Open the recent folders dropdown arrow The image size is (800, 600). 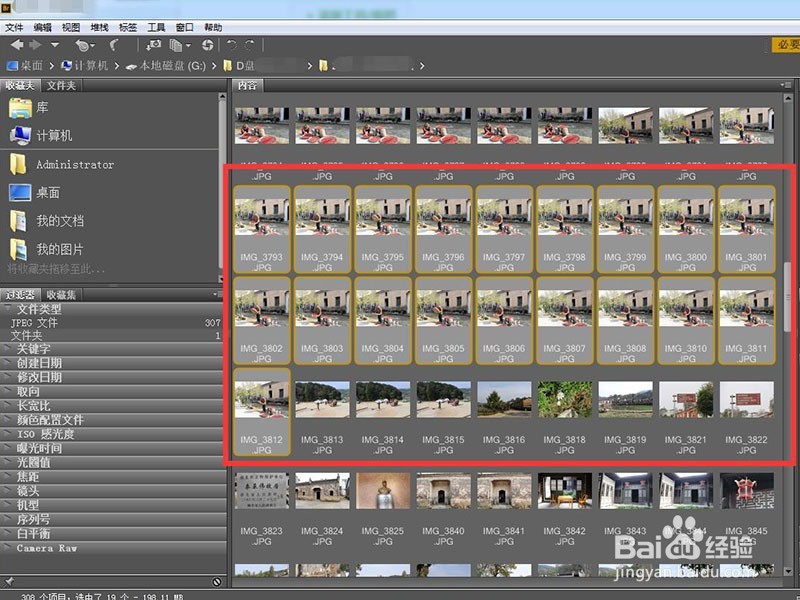[55, 45]
